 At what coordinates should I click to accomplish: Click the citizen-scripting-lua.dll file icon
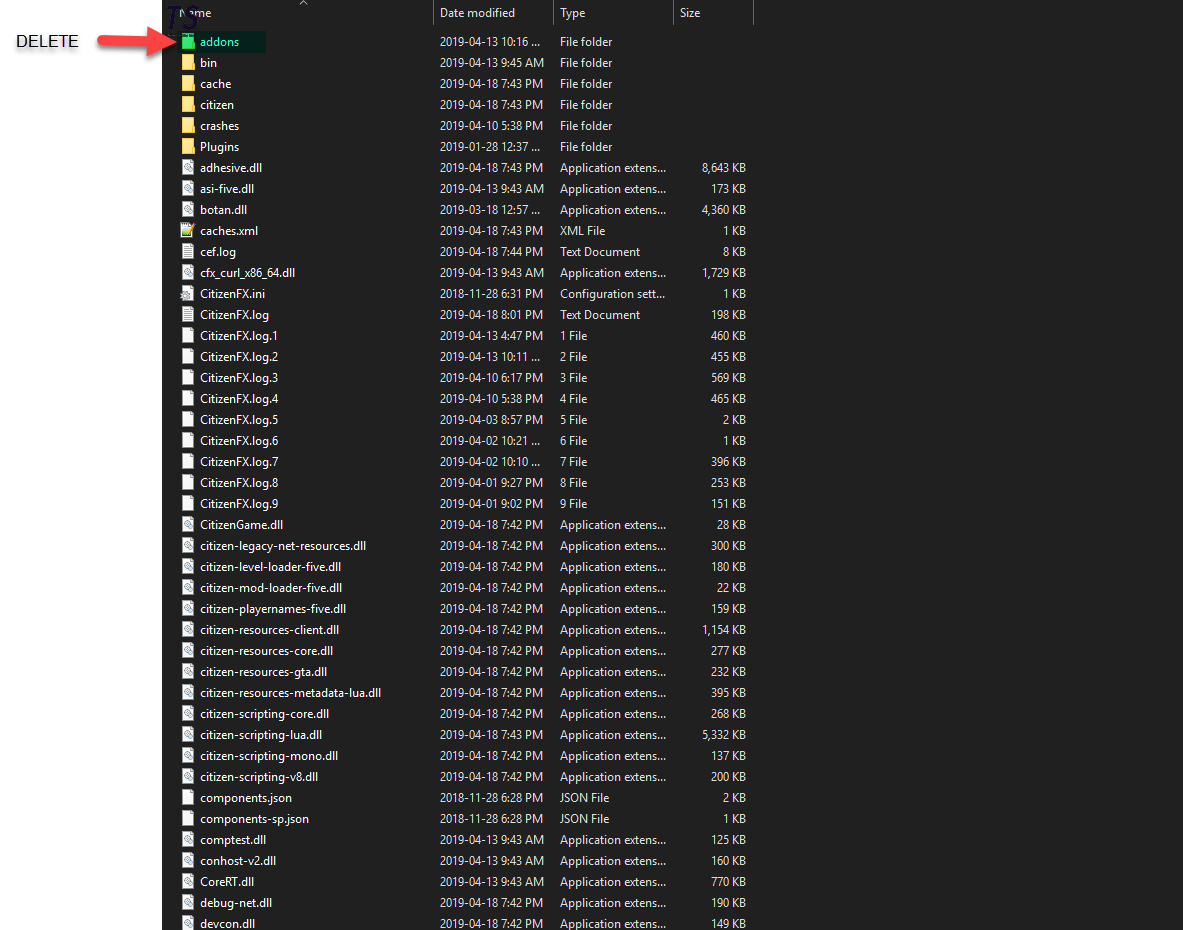(x=188, y=735)
